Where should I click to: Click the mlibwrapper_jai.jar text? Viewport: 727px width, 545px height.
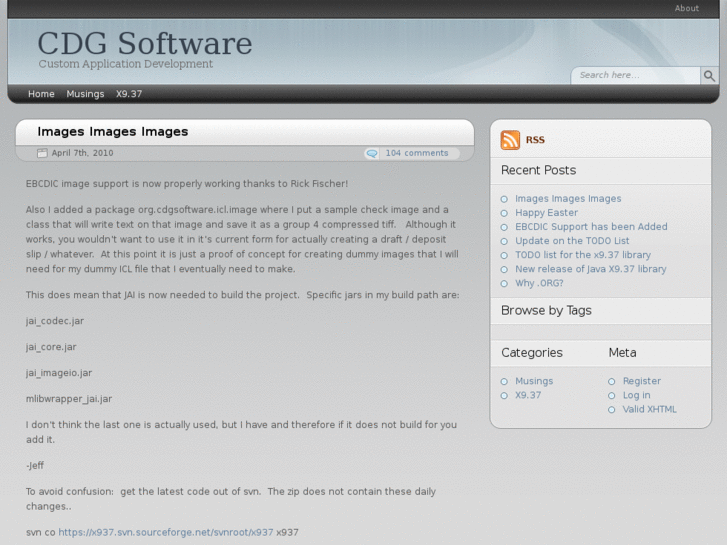pyautogui.click(x=69, y=399)
